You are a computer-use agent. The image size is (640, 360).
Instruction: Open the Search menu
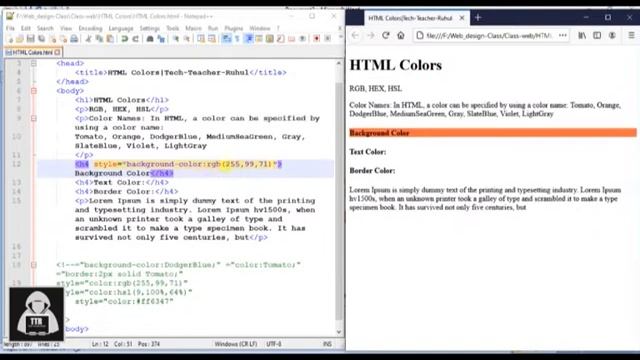(45, 28)
